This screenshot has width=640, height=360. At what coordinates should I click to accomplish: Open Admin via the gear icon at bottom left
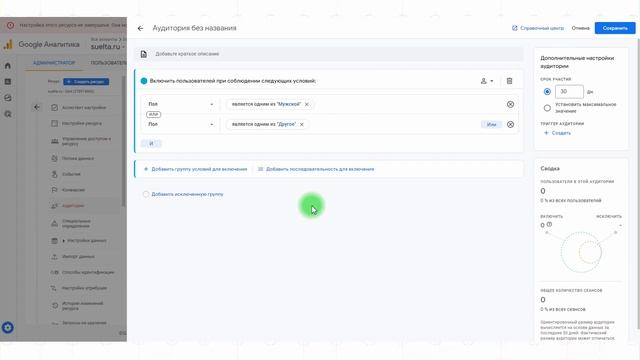(8, 327)
